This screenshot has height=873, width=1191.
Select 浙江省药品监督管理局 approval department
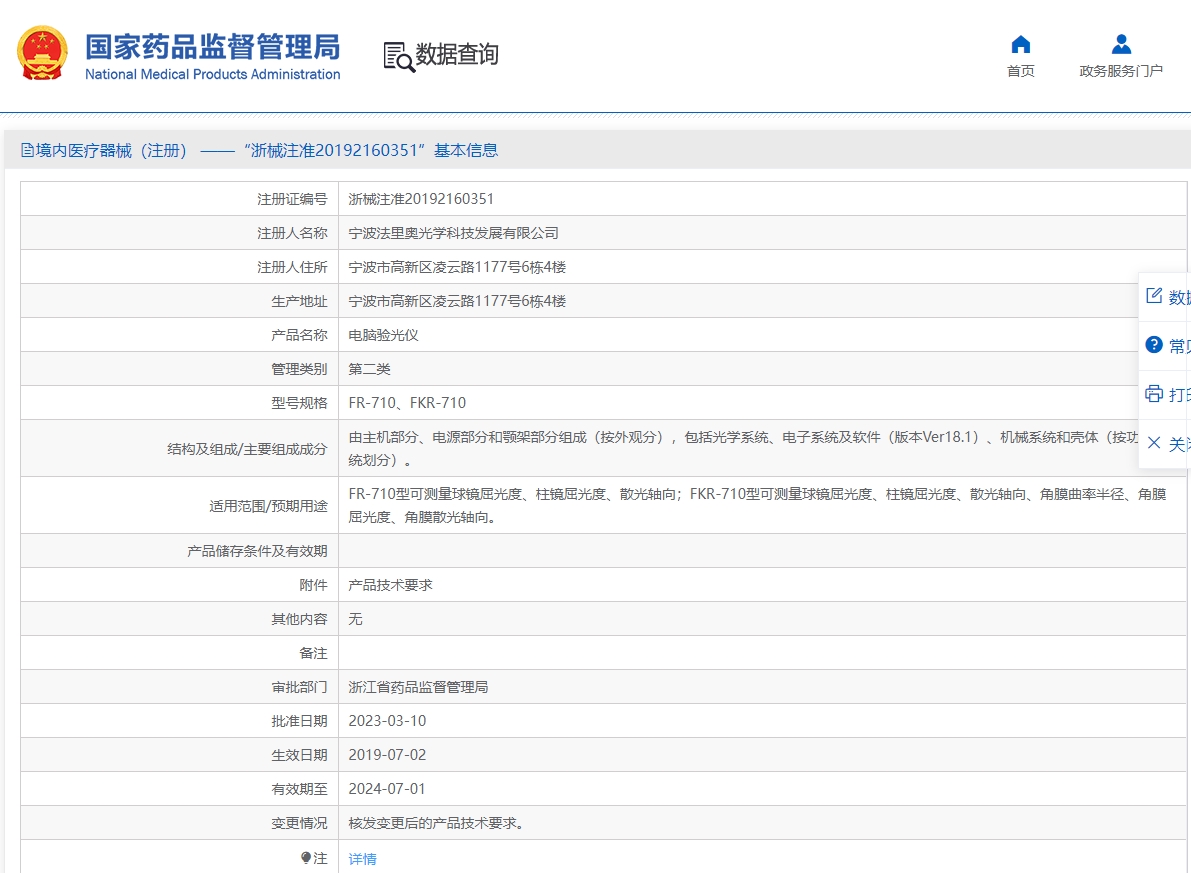418,687
